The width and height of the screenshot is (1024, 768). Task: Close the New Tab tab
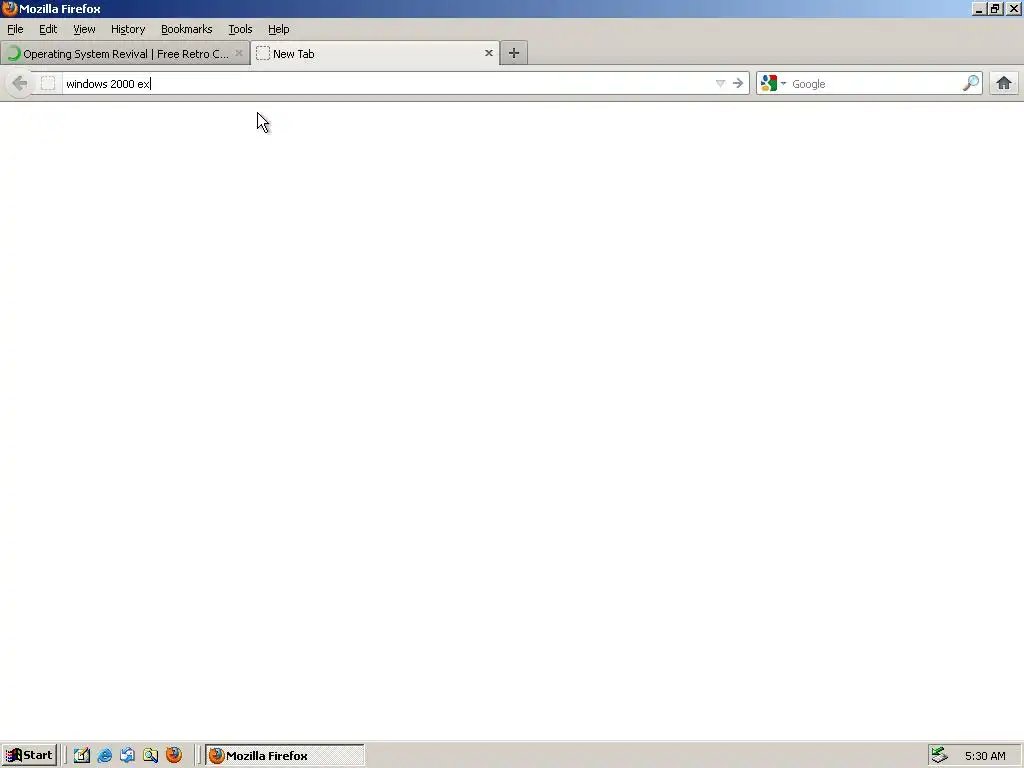tap(488, 53)
